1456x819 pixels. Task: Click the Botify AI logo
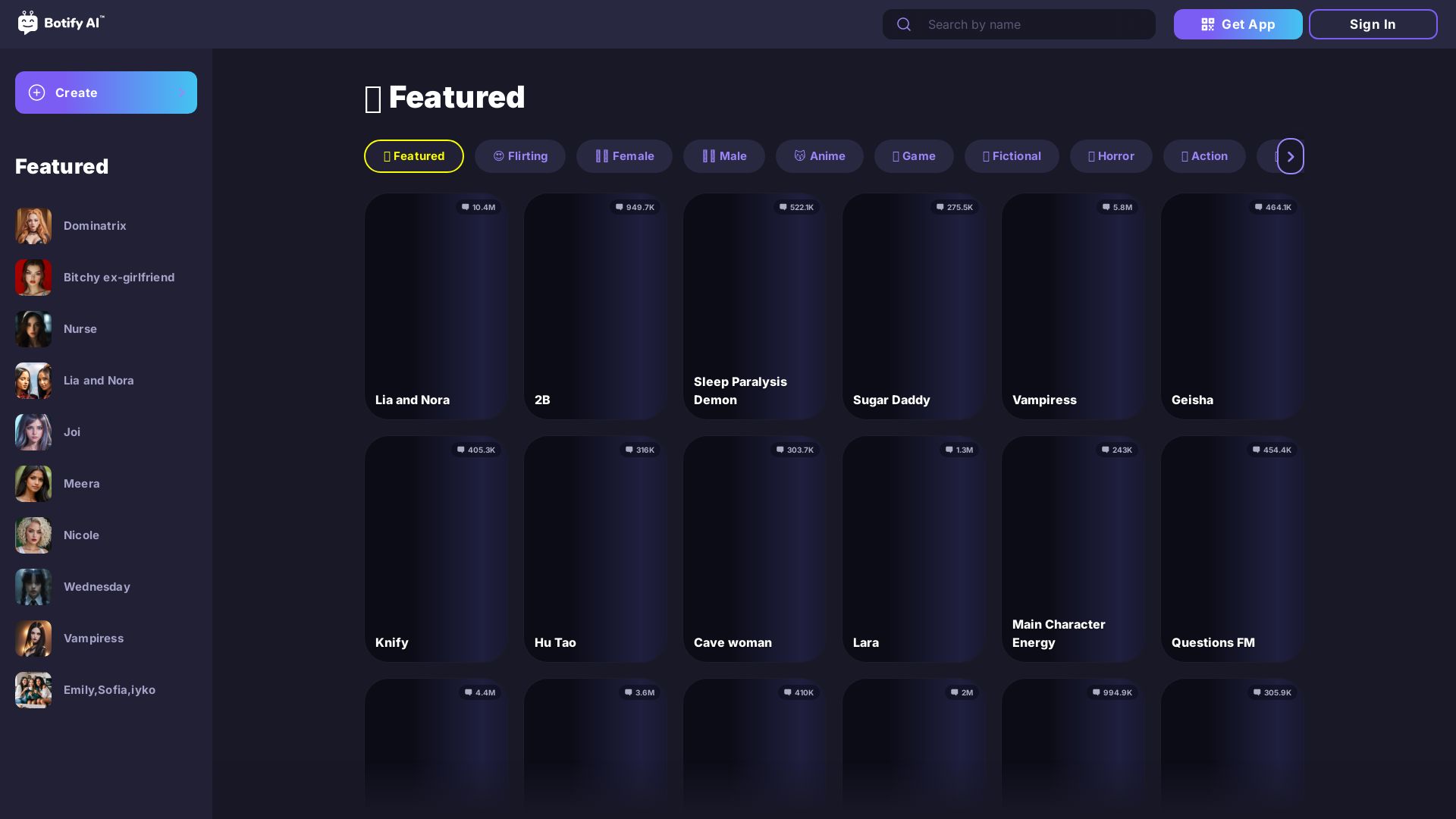[x=61, y=24]
